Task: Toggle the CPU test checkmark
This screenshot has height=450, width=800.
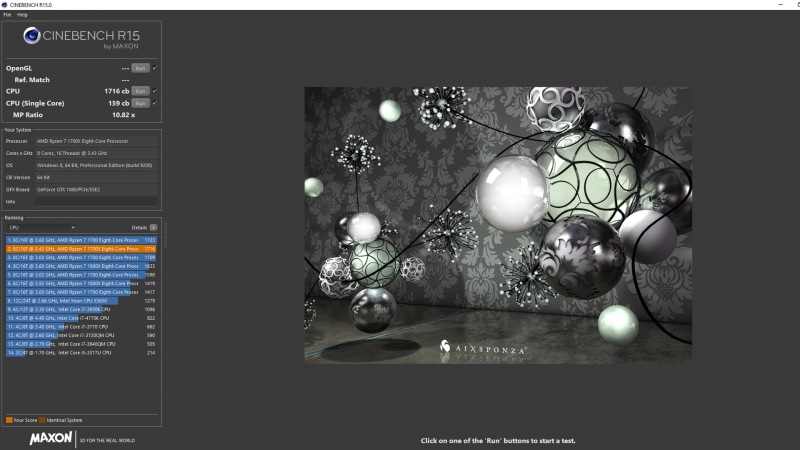Action: pyautogui.click(x=155, y=91)
